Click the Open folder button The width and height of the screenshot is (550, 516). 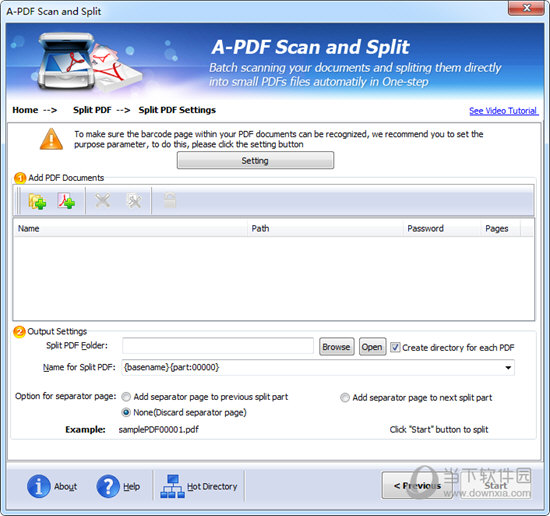(372, 347)
